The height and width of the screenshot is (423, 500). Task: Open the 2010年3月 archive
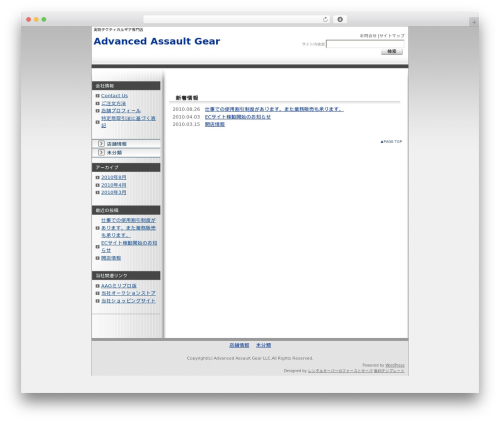(114, 192)
